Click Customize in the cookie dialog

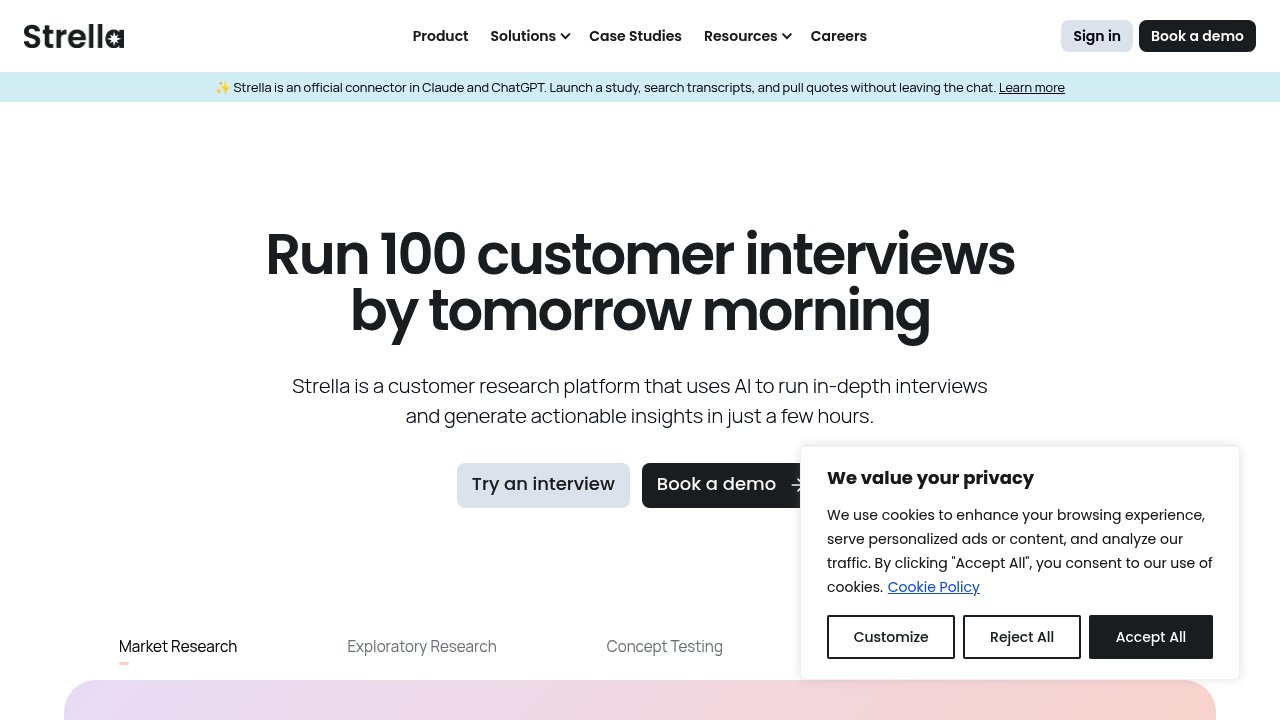click(891, 637)
